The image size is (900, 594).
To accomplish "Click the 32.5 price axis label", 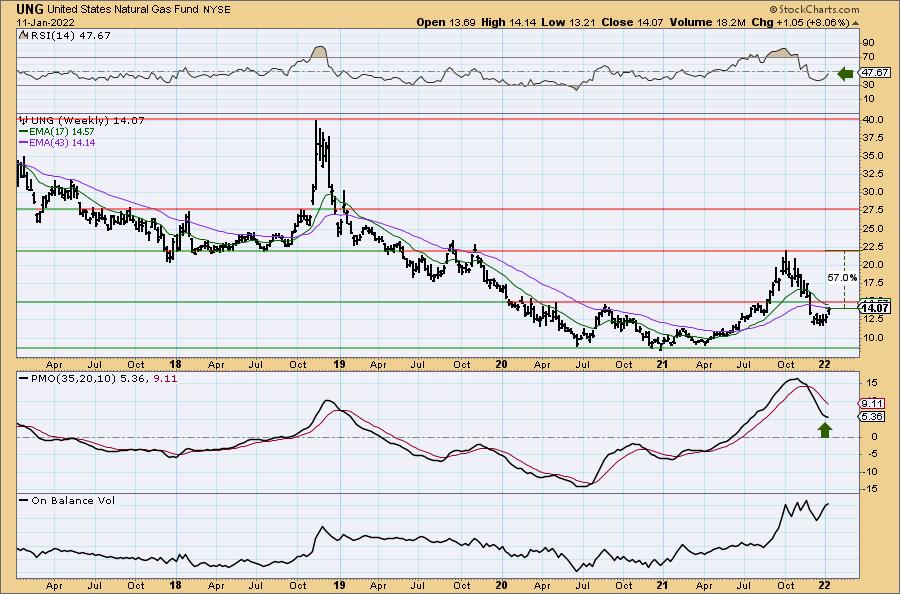I will point(871,174).
